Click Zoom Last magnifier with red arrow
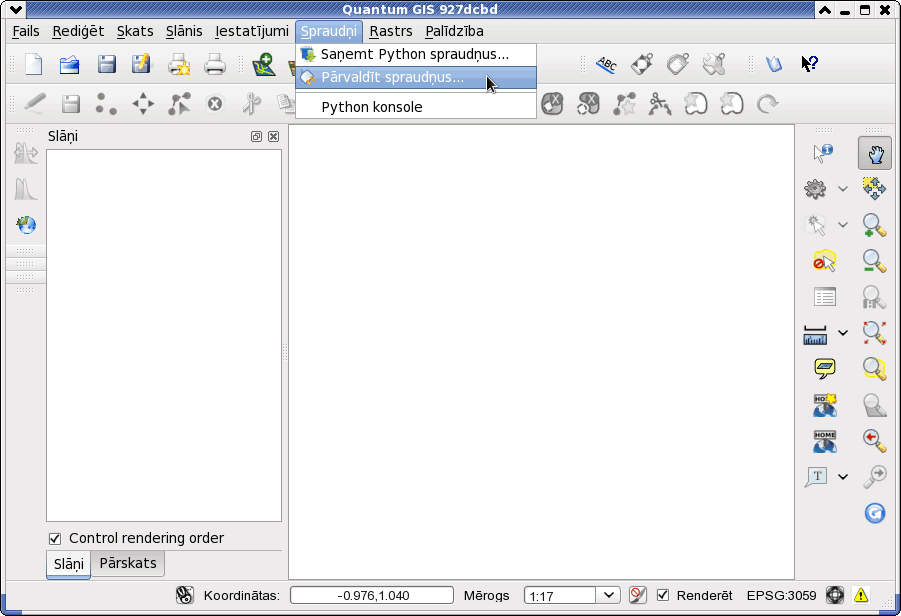Image resolution: width=901 pixels, height=616 pixels. click(874, 441)
